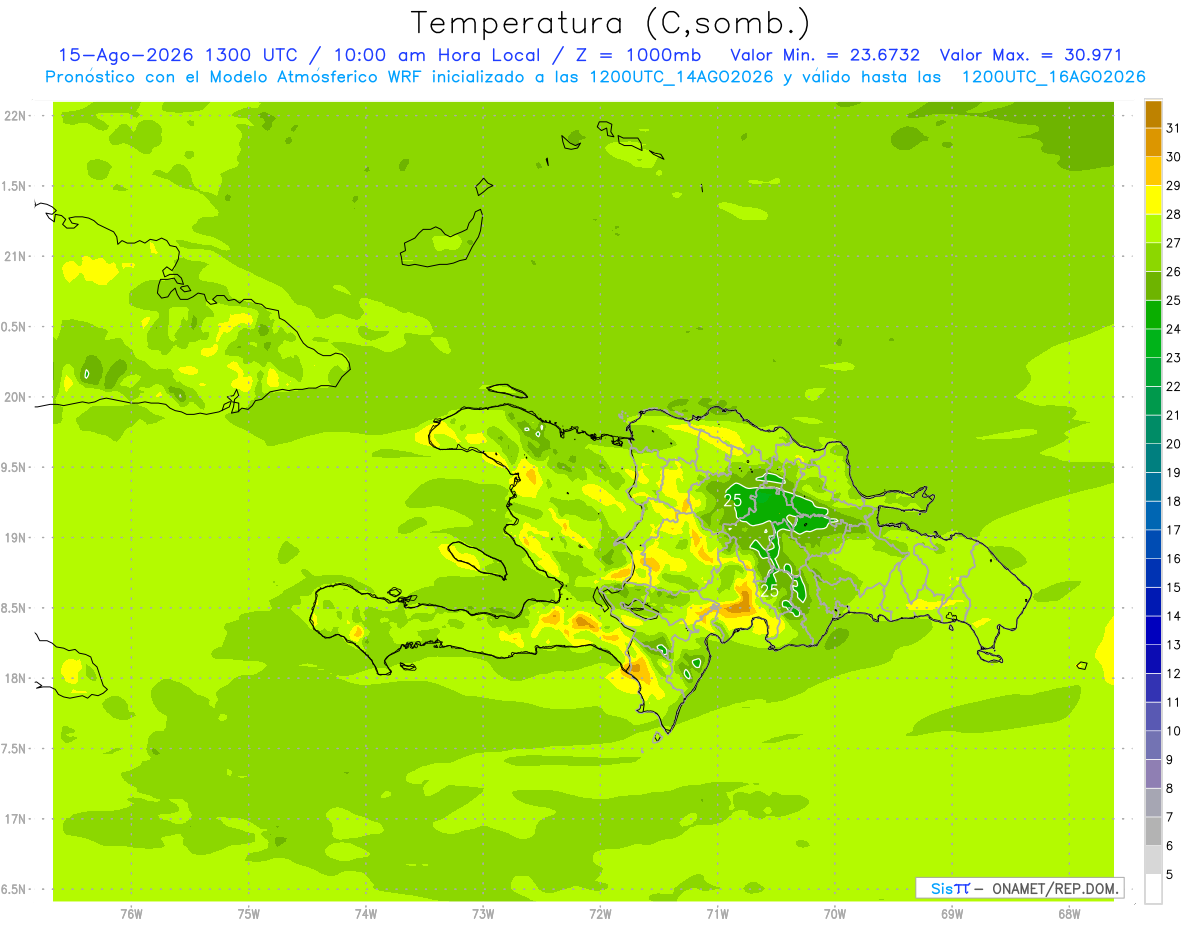This screenshot has height=927, width=1200.
Task: Click the lower "25" contour label near 18.6N
Action: [x=770, y=591]
